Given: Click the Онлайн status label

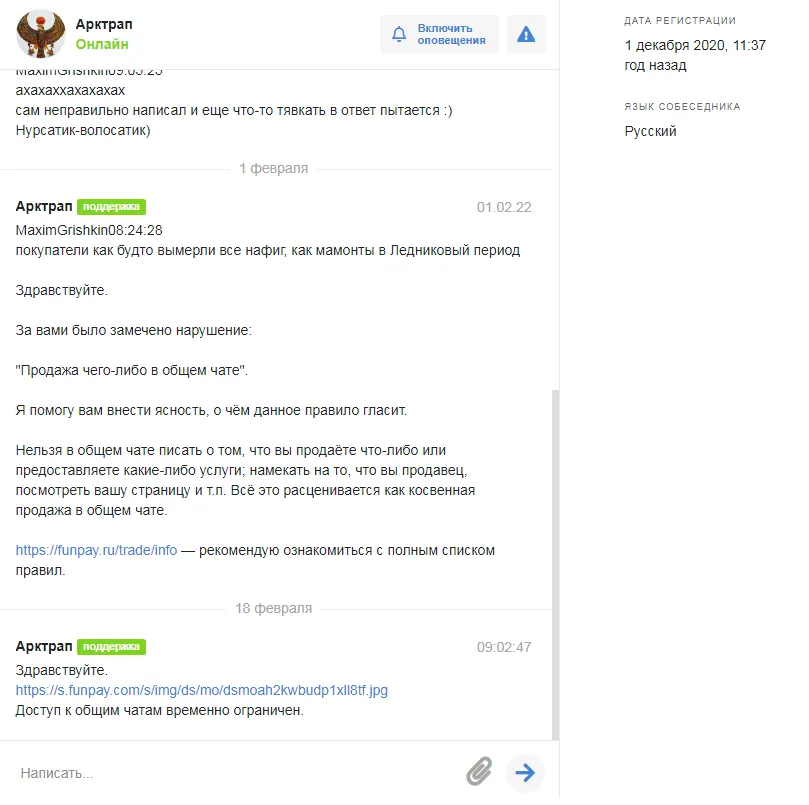Looking at the screenshot, I should (x=102, y=44).
